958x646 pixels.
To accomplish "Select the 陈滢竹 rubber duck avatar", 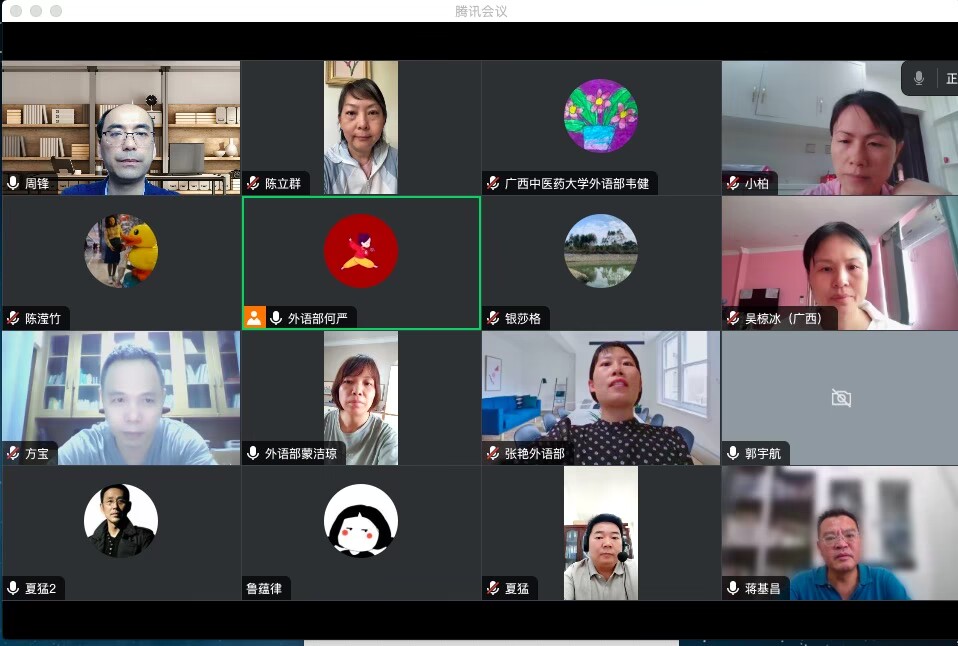I will click(121, 251).
